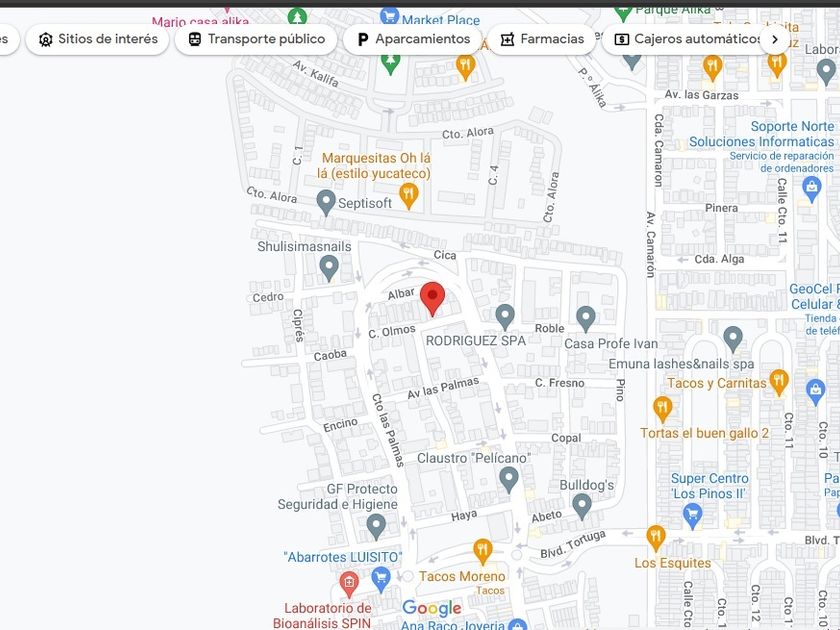
Task: Expand more categories with the right chevron
Action: pyautogui.click(x=775, y=39)
